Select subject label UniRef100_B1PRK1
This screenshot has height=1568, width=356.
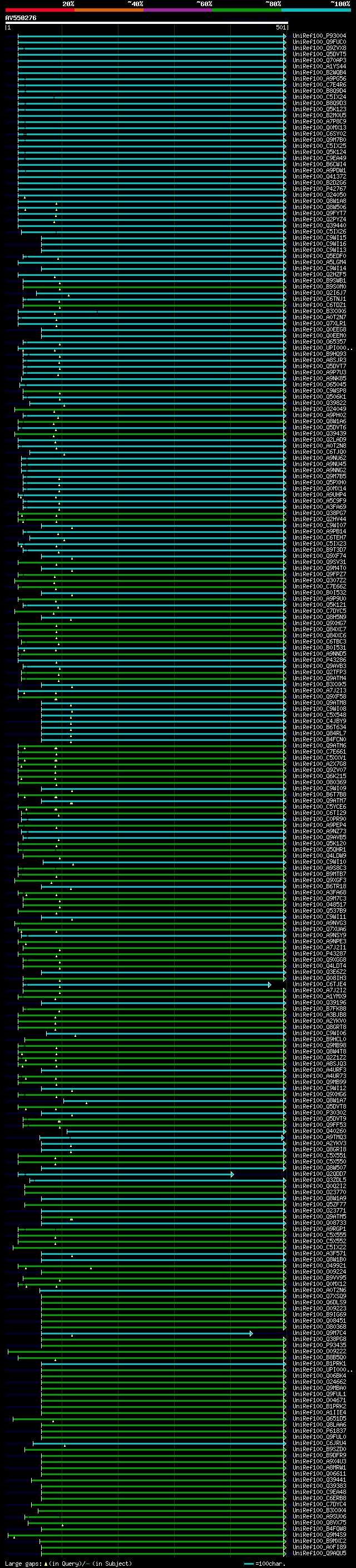(319, 1363)
